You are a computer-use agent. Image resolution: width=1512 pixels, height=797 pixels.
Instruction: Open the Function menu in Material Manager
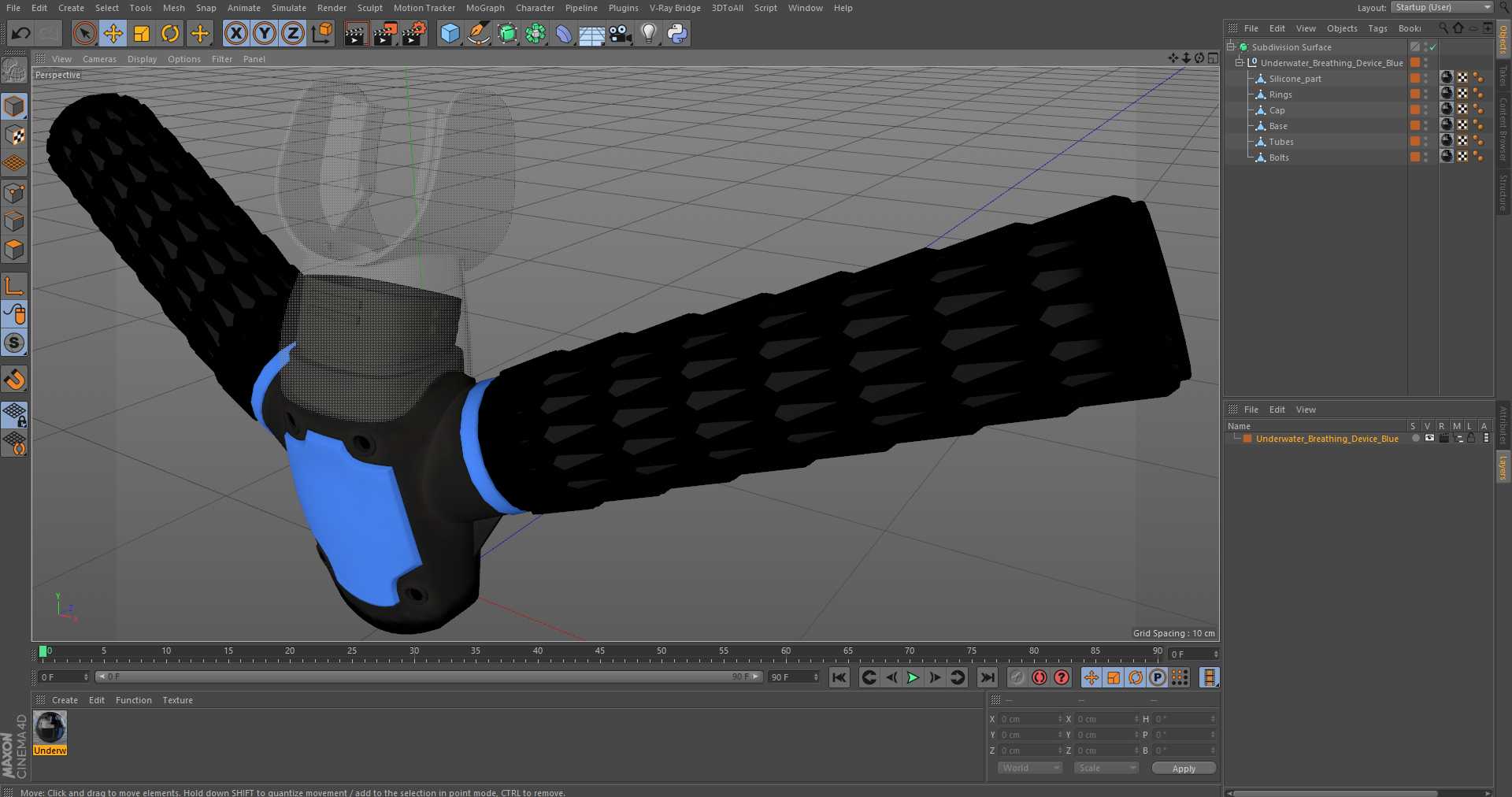click(x=133, y=700)
